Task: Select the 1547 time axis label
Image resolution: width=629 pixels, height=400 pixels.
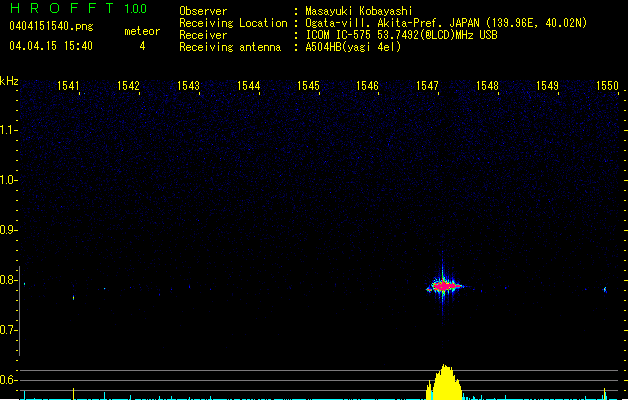Action: tap(427, 86)
